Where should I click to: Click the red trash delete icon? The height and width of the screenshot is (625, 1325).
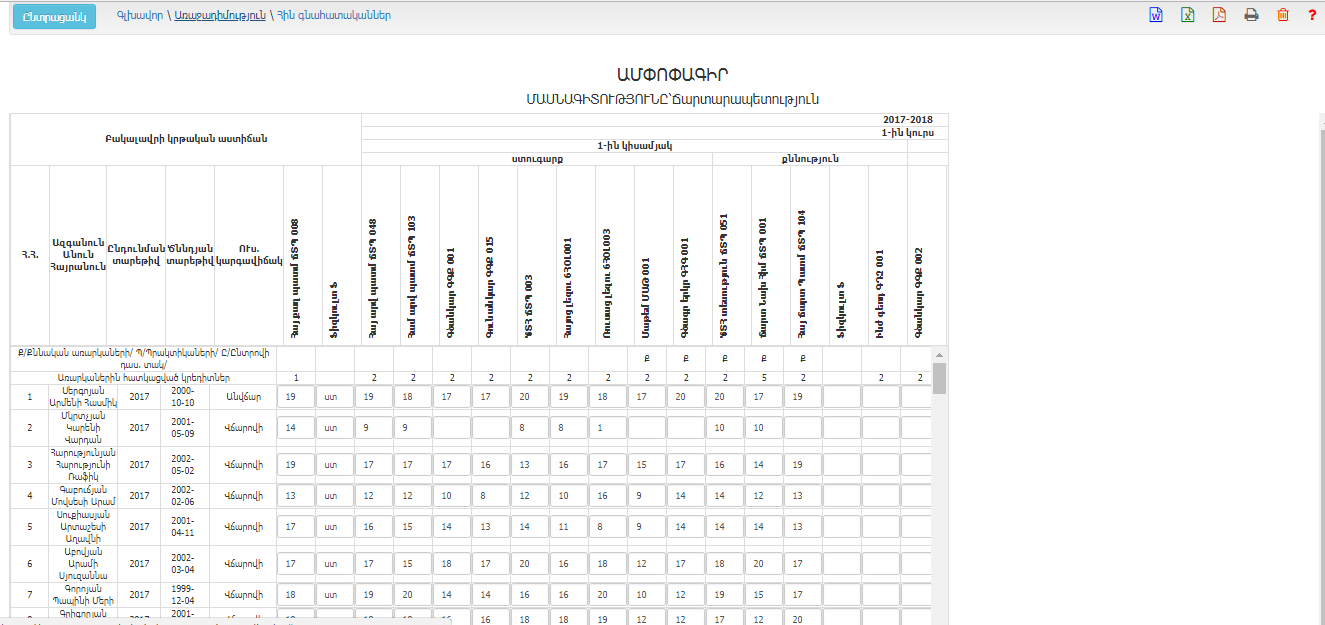click(x=1283, y=15)
